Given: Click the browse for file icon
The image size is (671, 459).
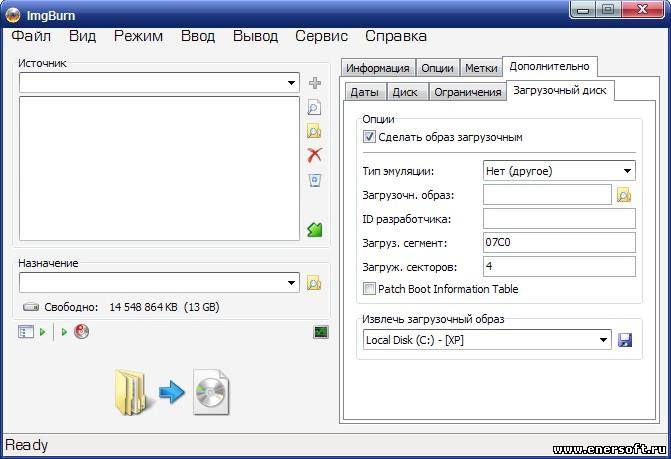Looking at the screenshot, I should tap(314, 107).
